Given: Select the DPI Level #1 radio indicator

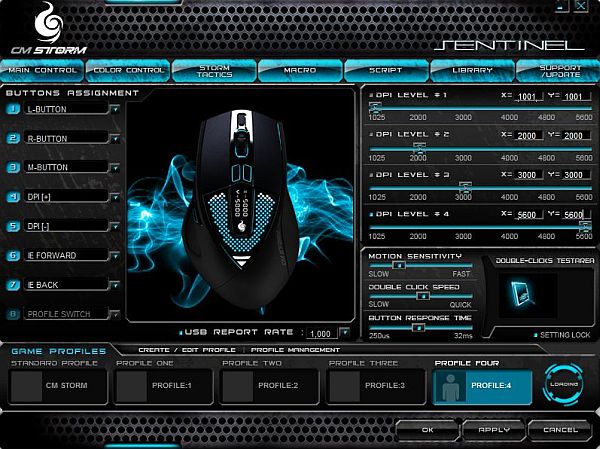Looking at the screenshot, I should pos(372,95).
